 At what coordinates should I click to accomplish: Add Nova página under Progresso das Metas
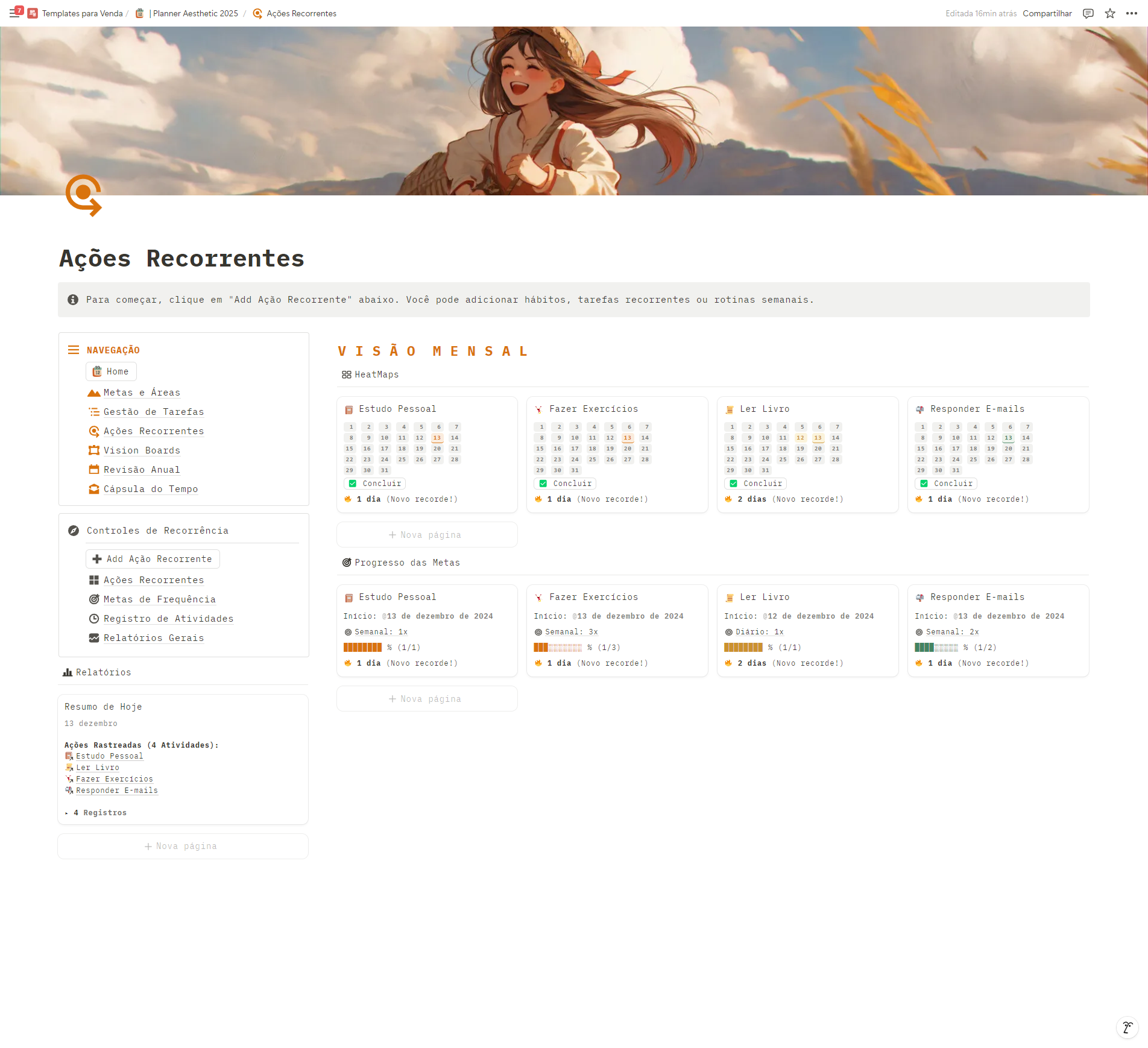click(427, 699)
